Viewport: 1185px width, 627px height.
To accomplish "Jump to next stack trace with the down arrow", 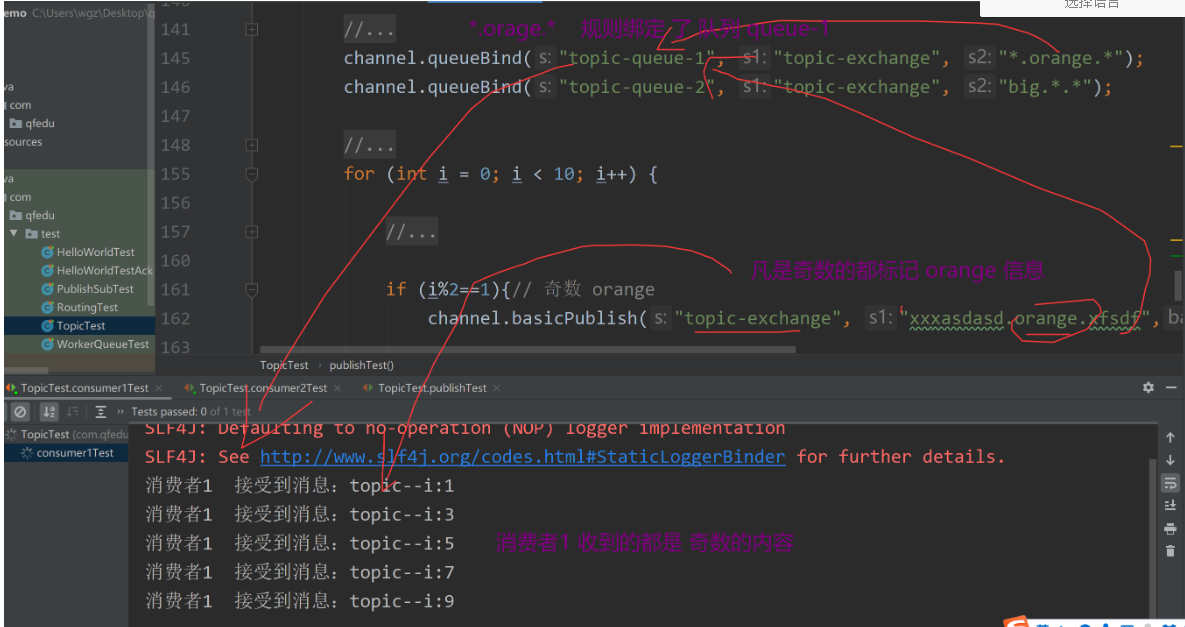I will pos(1170,460).
